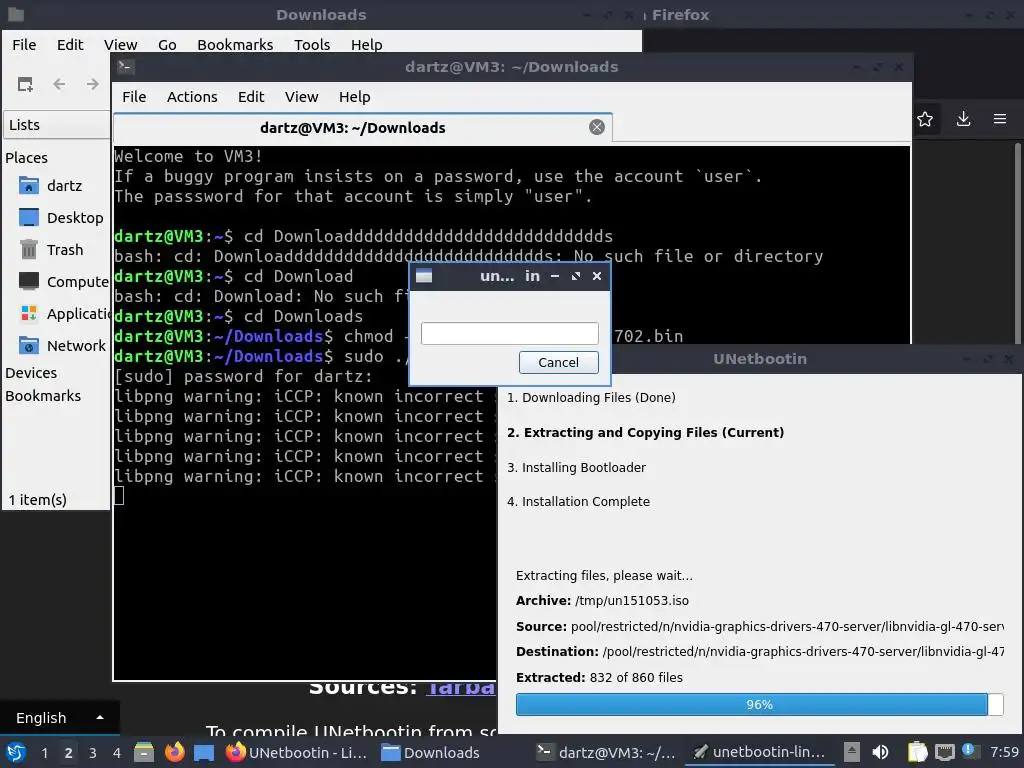Image resolution: width=1024 pixels, height=768 pixels.
Task: Click the show desktop icon in panel
Action: 204,752
